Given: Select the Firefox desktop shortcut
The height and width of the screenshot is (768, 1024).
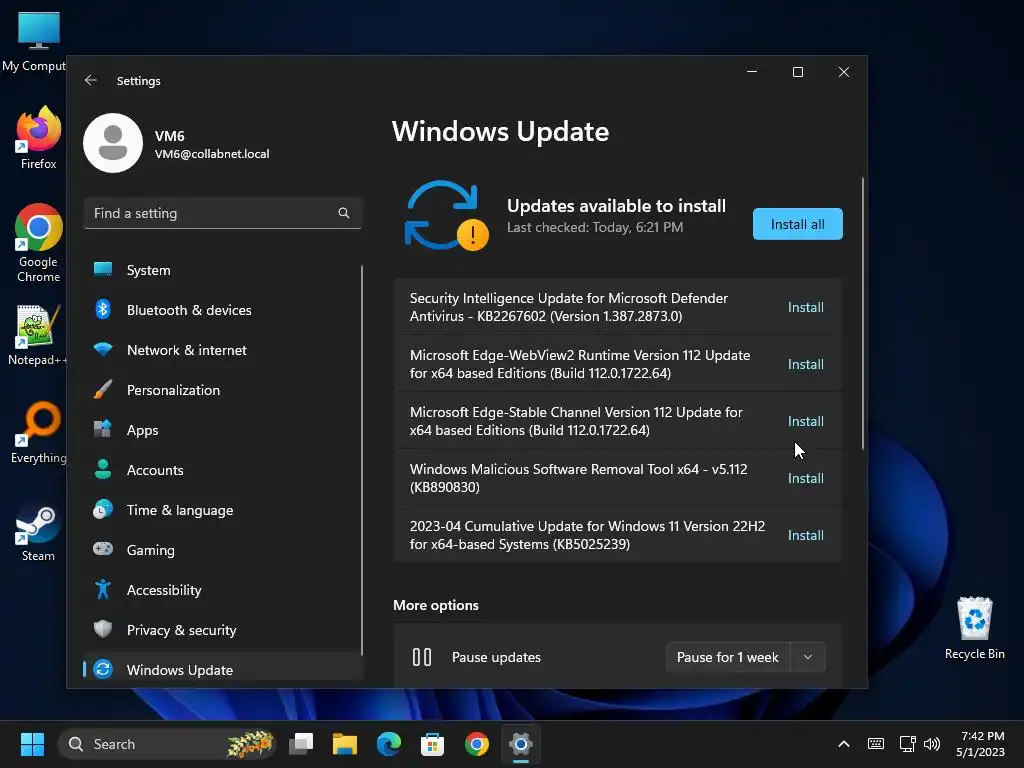Looking at the screenshot, I should (x=38, y=138).
